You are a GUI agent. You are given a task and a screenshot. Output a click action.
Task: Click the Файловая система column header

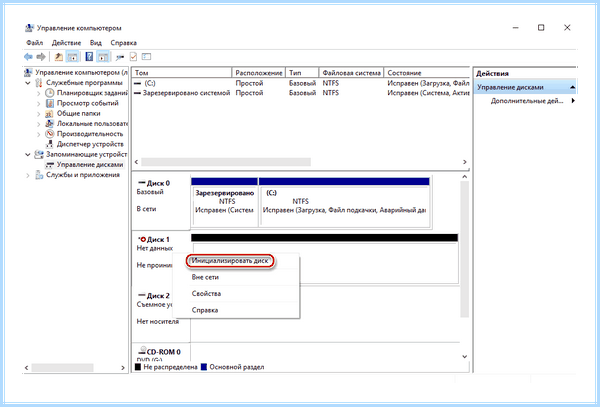pyautogui.click(x=351, y=73)
